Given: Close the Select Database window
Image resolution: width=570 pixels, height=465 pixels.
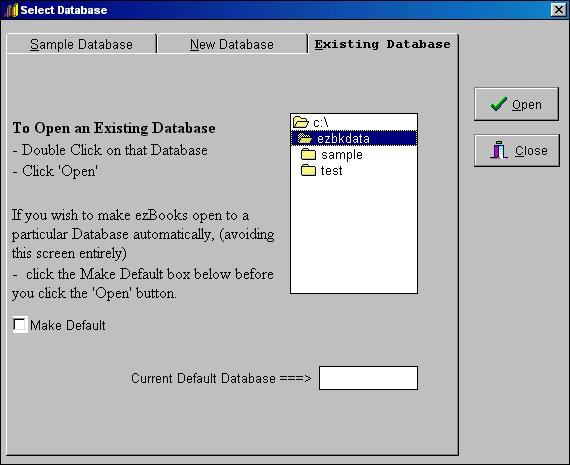Looking at the screenshot, I should tap(558, 10).
